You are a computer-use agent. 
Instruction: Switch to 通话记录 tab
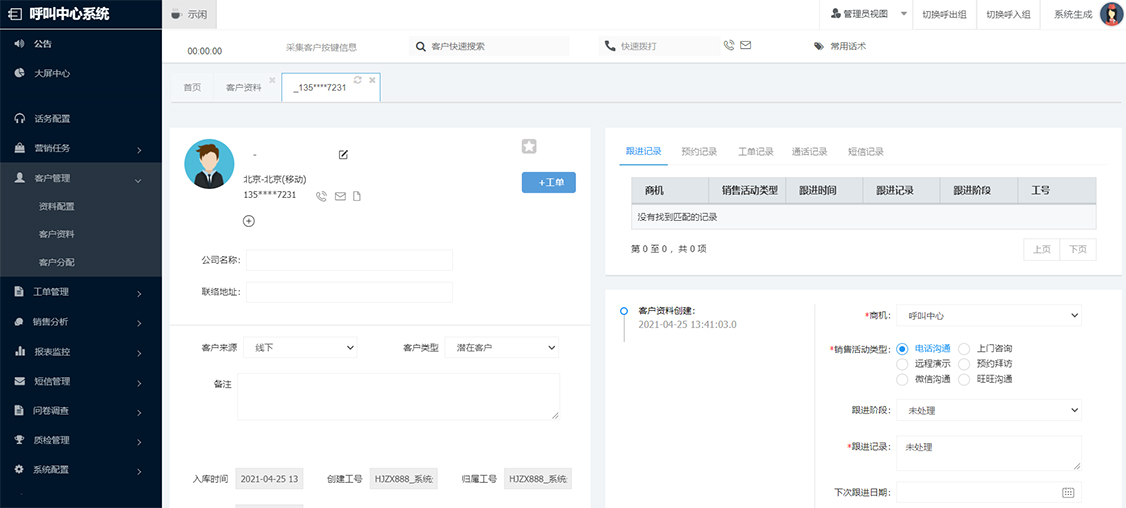point(810,152)
